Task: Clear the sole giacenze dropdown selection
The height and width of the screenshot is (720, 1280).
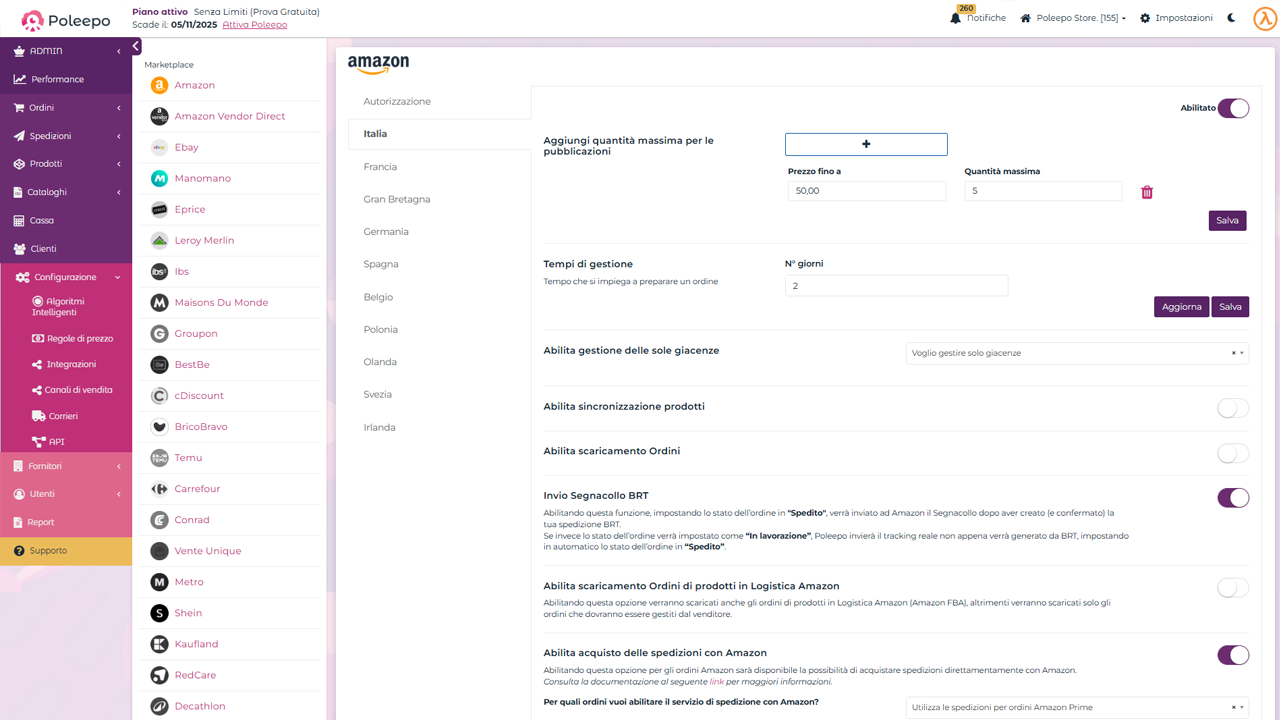Action: pos(1233,353)
